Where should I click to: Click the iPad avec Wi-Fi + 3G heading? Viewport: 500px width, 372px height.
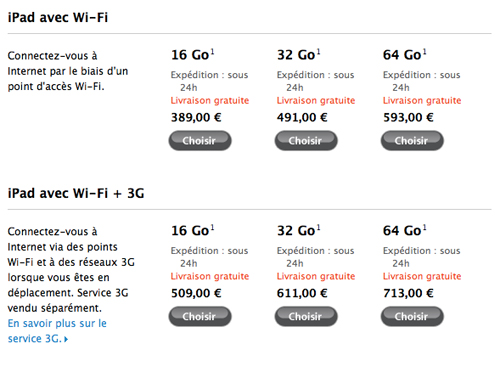click(76, 193)
